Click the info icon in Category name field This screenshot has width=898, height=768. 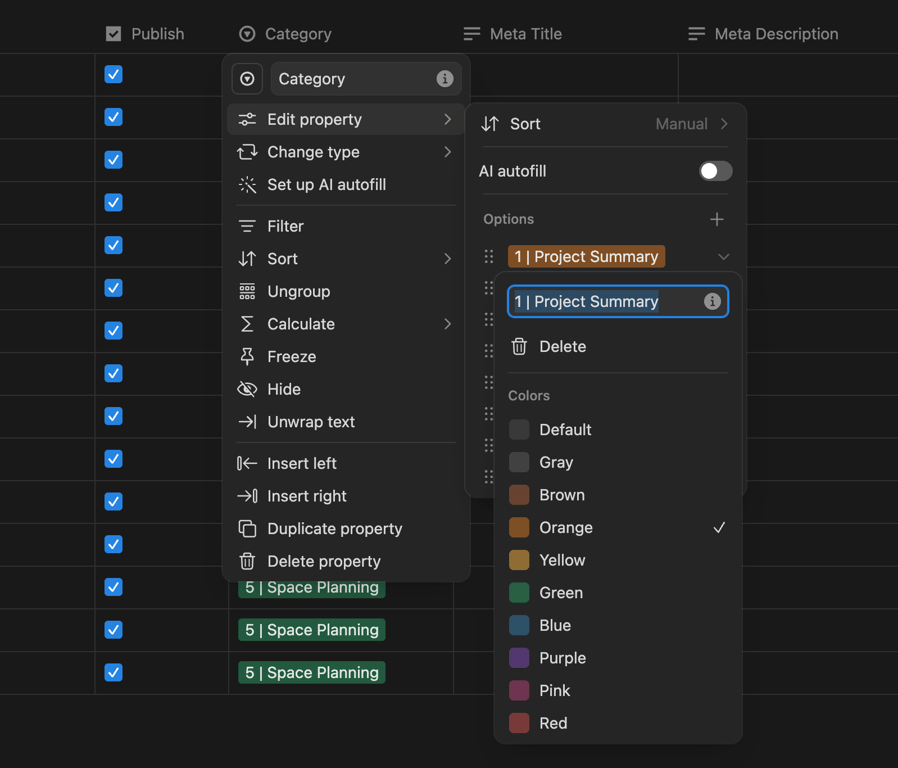(x=445, y=79)
